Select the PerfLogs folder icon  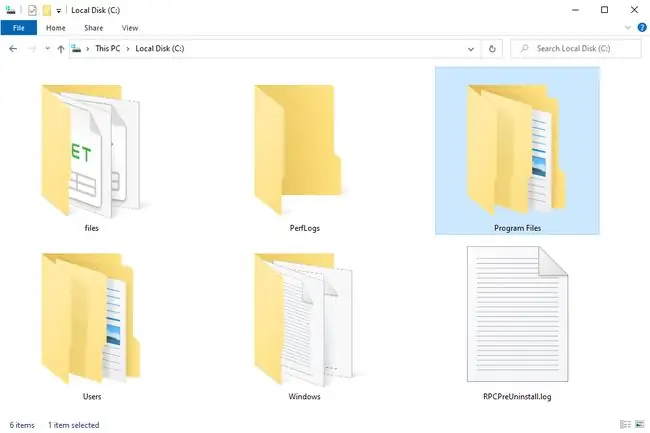298,149
